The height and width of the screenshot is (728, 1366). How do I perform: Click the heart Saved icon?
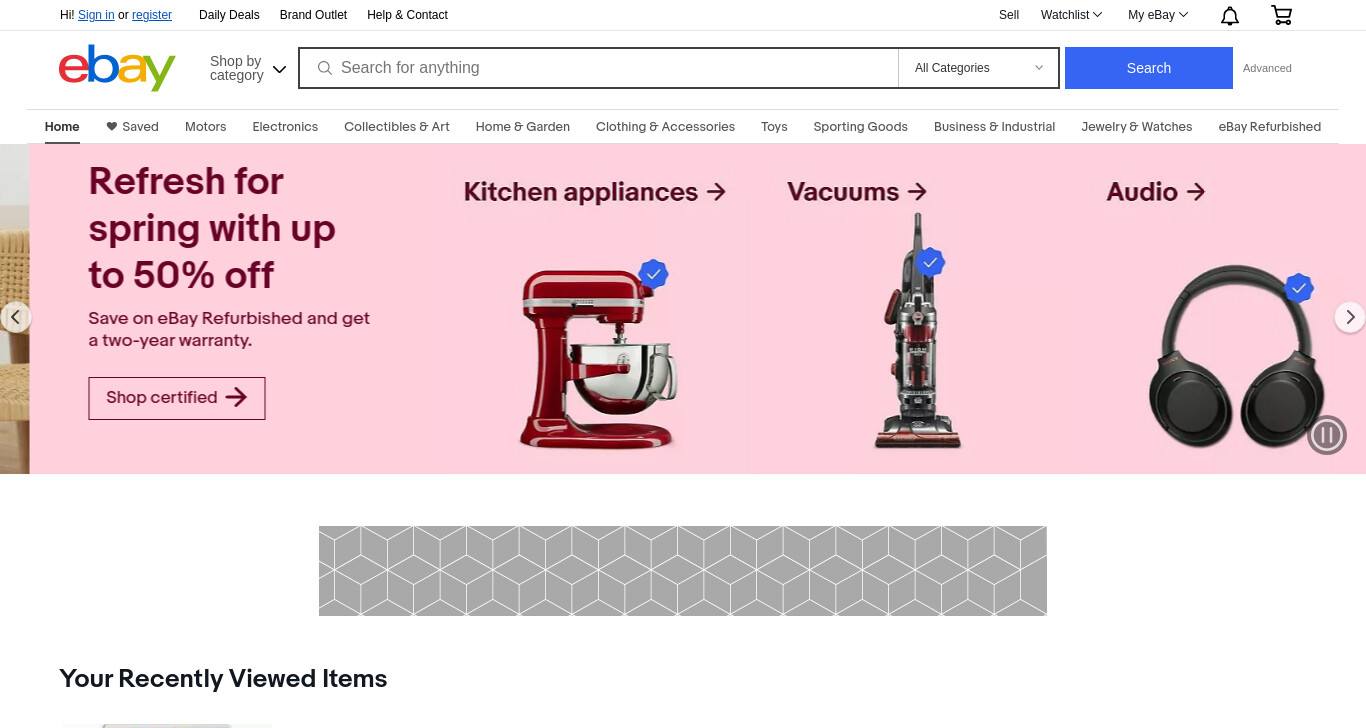[112, 127]
